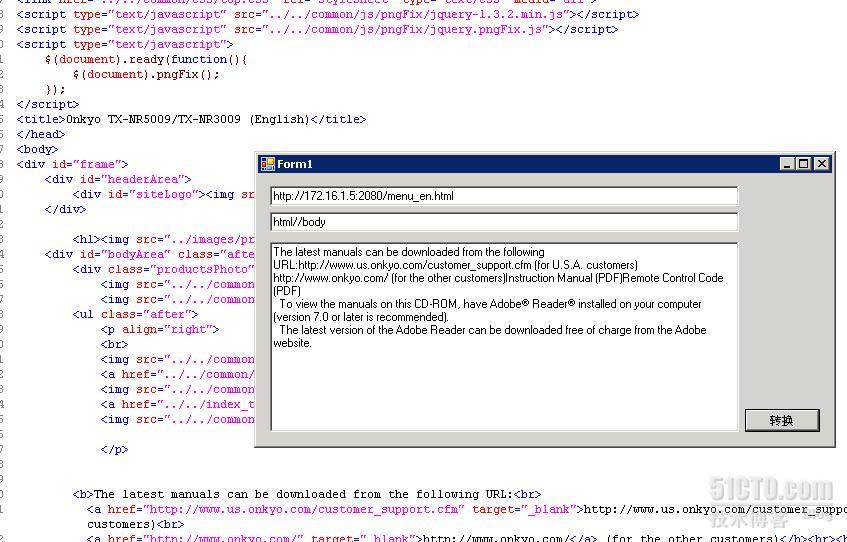The width and height of the screenshot is (847, 542).
Task: Click 'To view the manuals on this CD-ROM' output line
Action: [x=490, y=304]
